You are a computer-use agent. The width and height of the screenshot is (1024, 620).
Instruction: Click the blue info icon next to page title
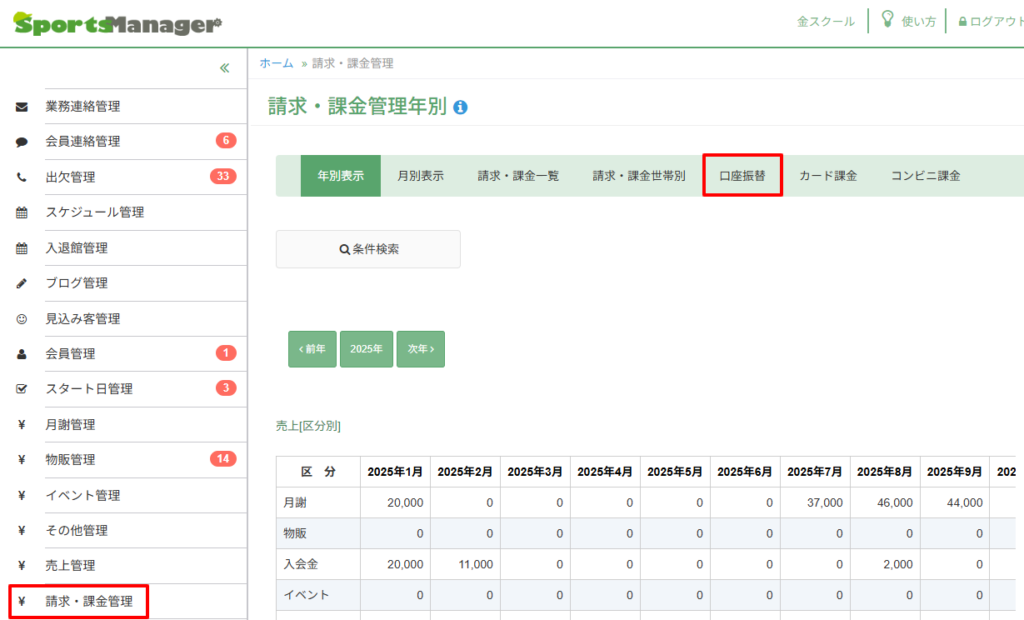[x=460, y=107]
